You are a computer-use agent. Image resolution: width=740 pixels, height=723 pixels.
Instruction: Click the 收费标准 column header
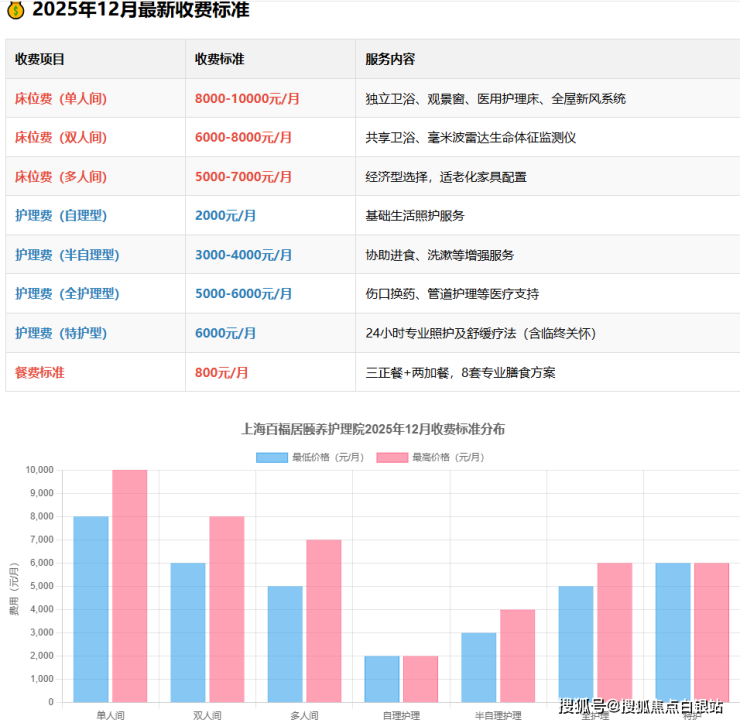(220, 60)
